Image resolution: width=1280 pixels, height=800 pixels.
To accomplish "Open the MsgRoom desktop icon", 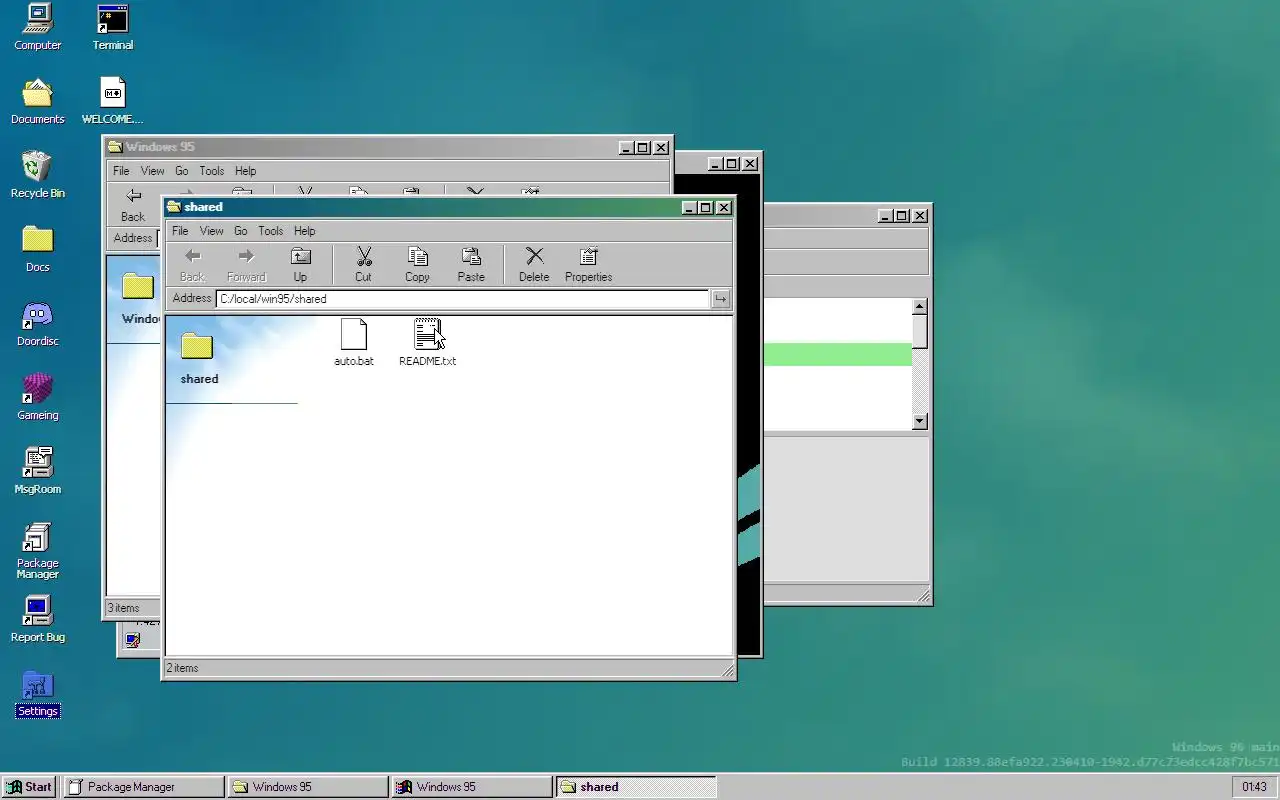I will click(x=37, y=471).
